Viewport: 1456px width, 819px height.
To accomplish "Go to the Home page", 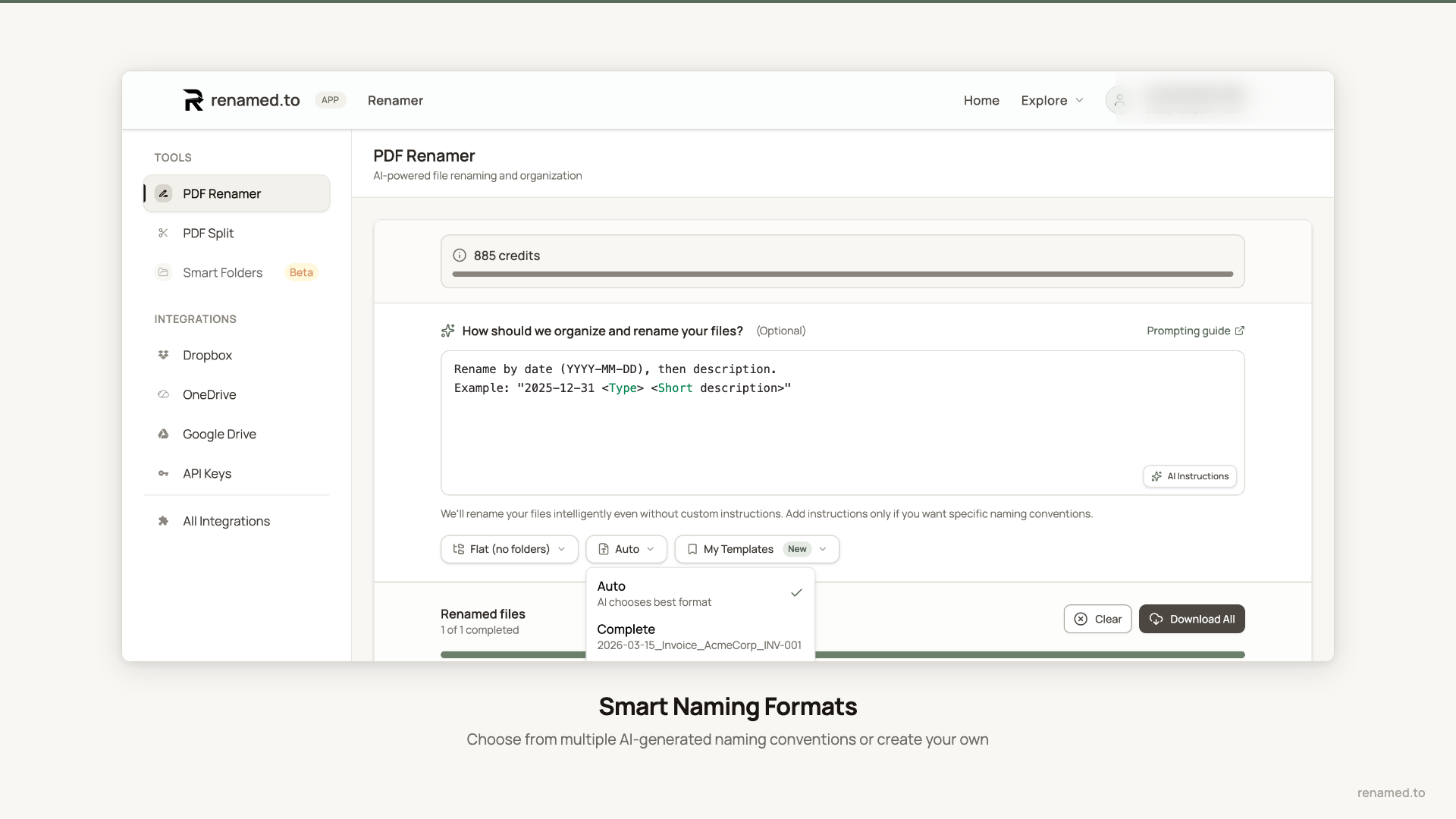I will 981,100.
